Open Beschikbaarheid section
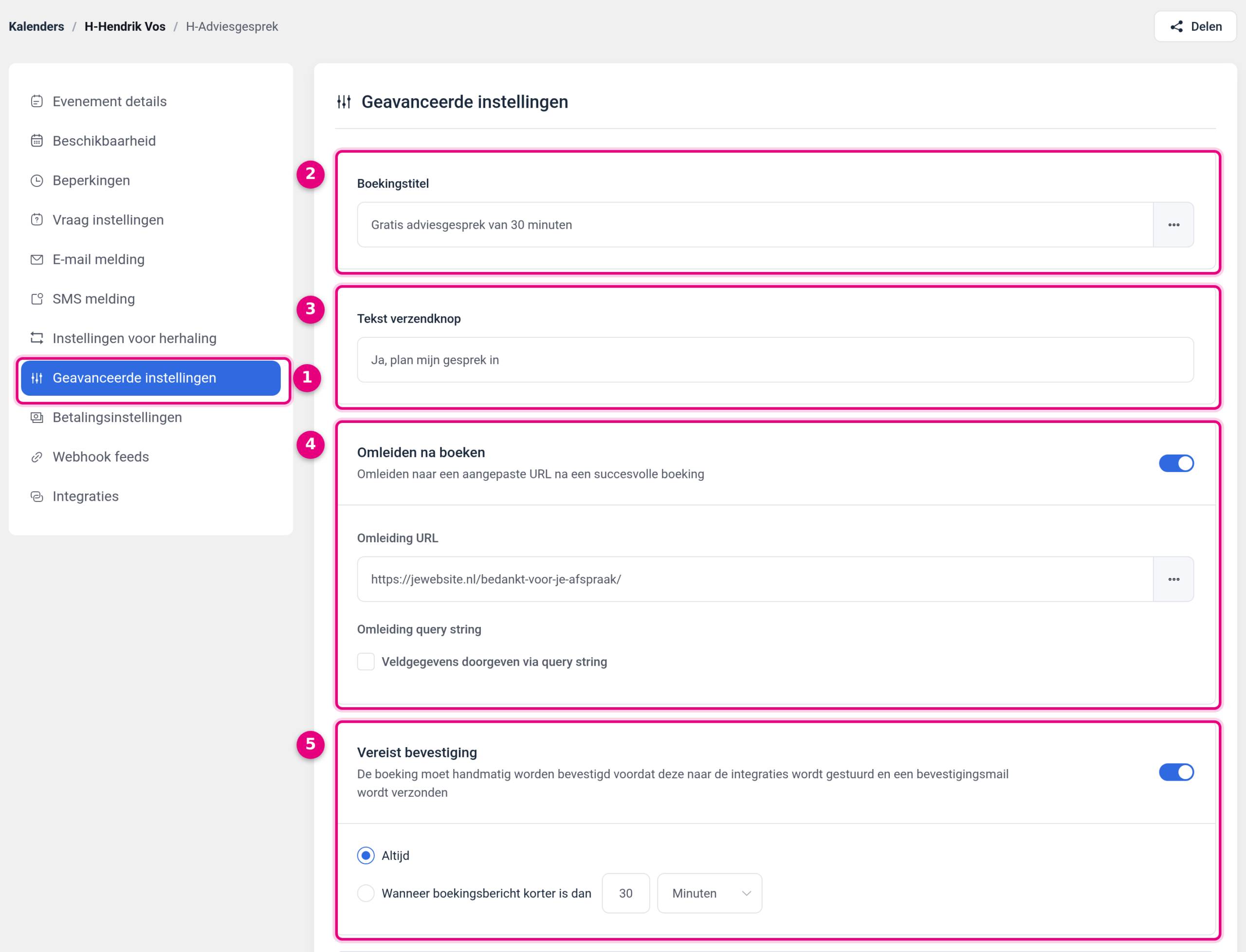Image resolution: width=1246 pixels, height=952 pixels. pyautogui.click(x=151, y=141)
